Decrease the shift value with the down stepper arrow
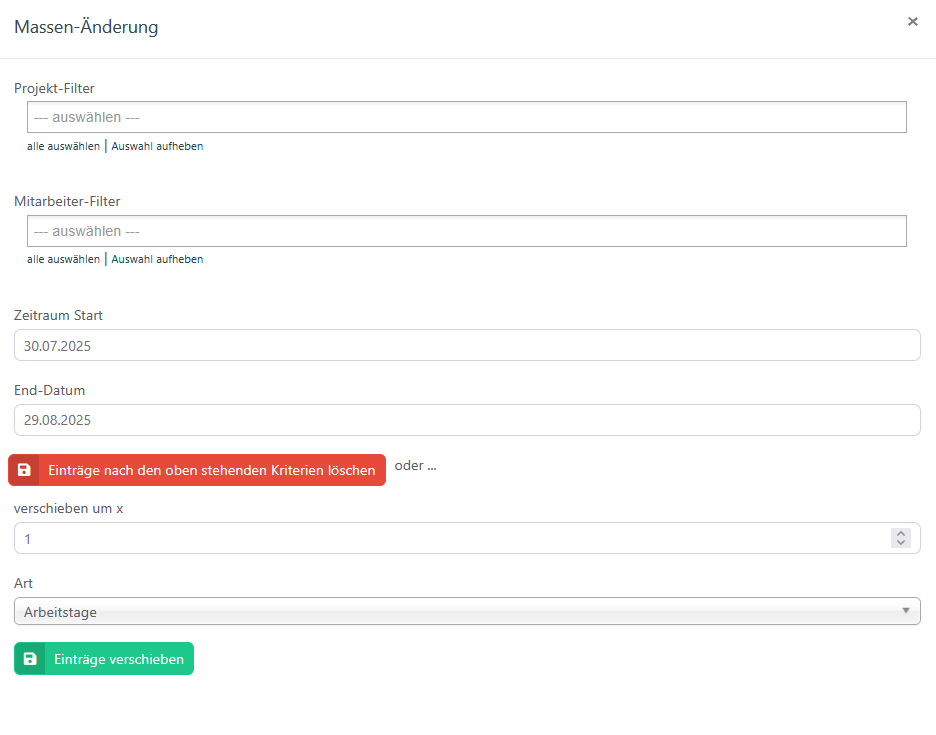 901,542
